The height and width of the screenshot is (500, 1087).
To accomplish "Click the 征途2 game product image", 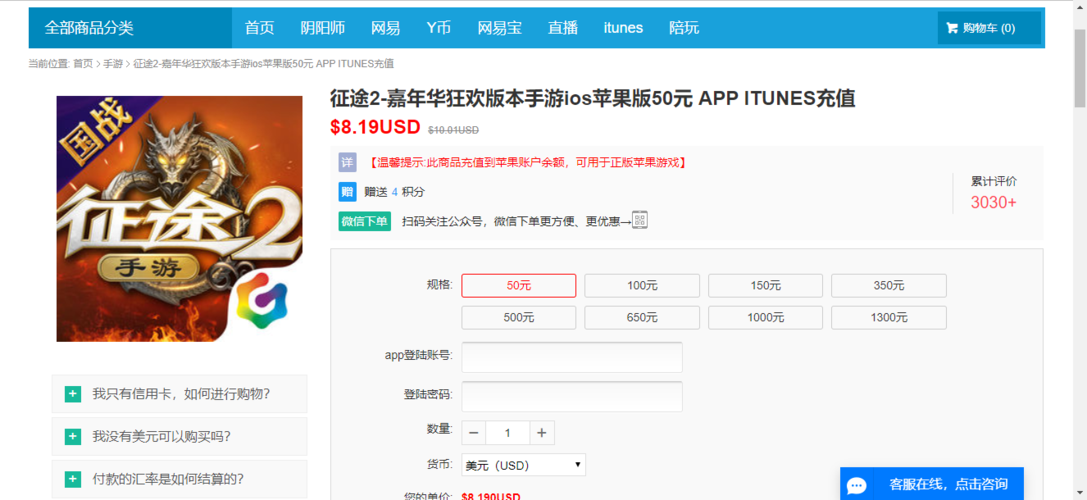I will (180, 218).
